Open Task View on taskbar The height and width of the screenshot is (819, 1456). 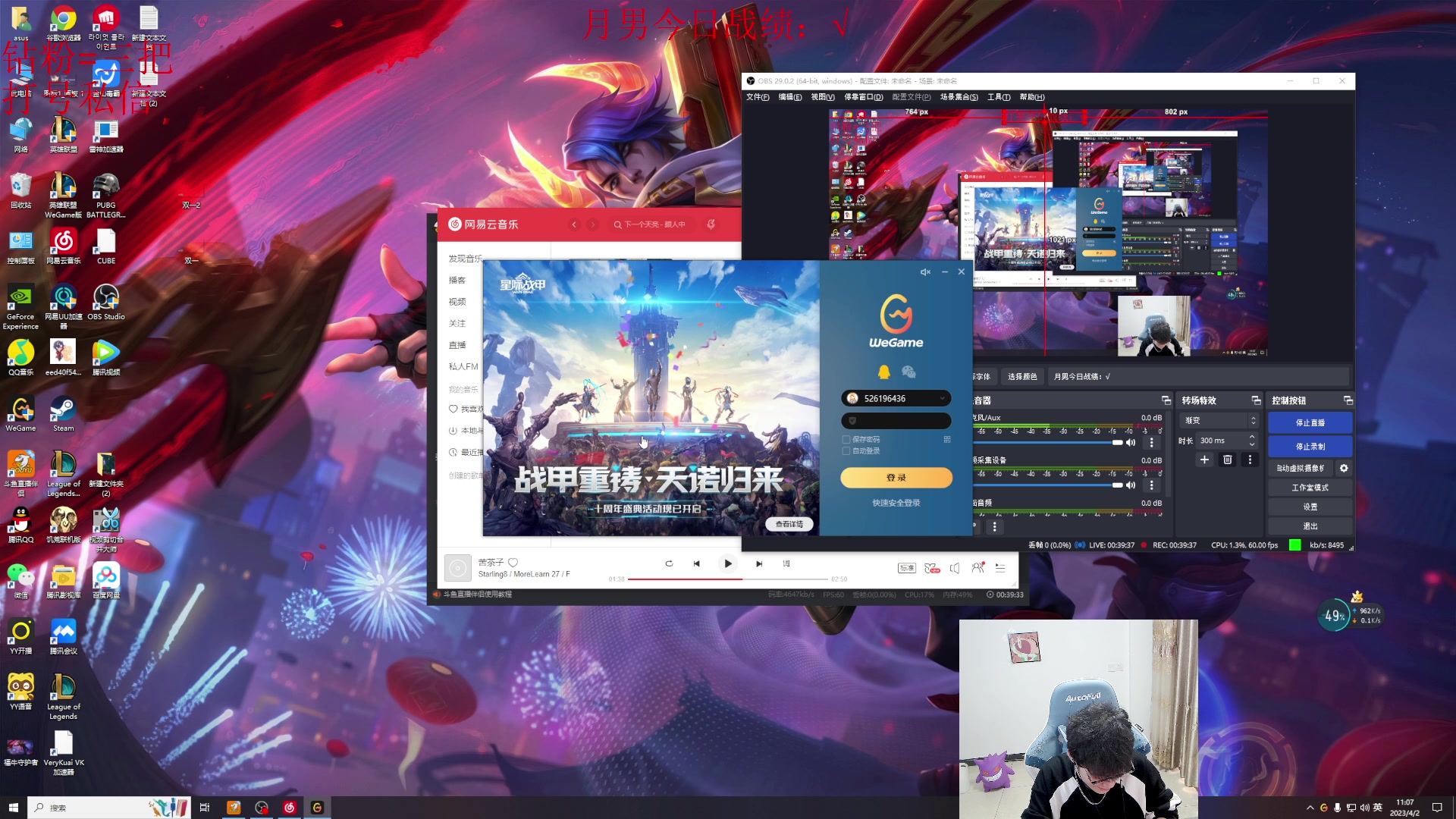click(x=204, y=808)
